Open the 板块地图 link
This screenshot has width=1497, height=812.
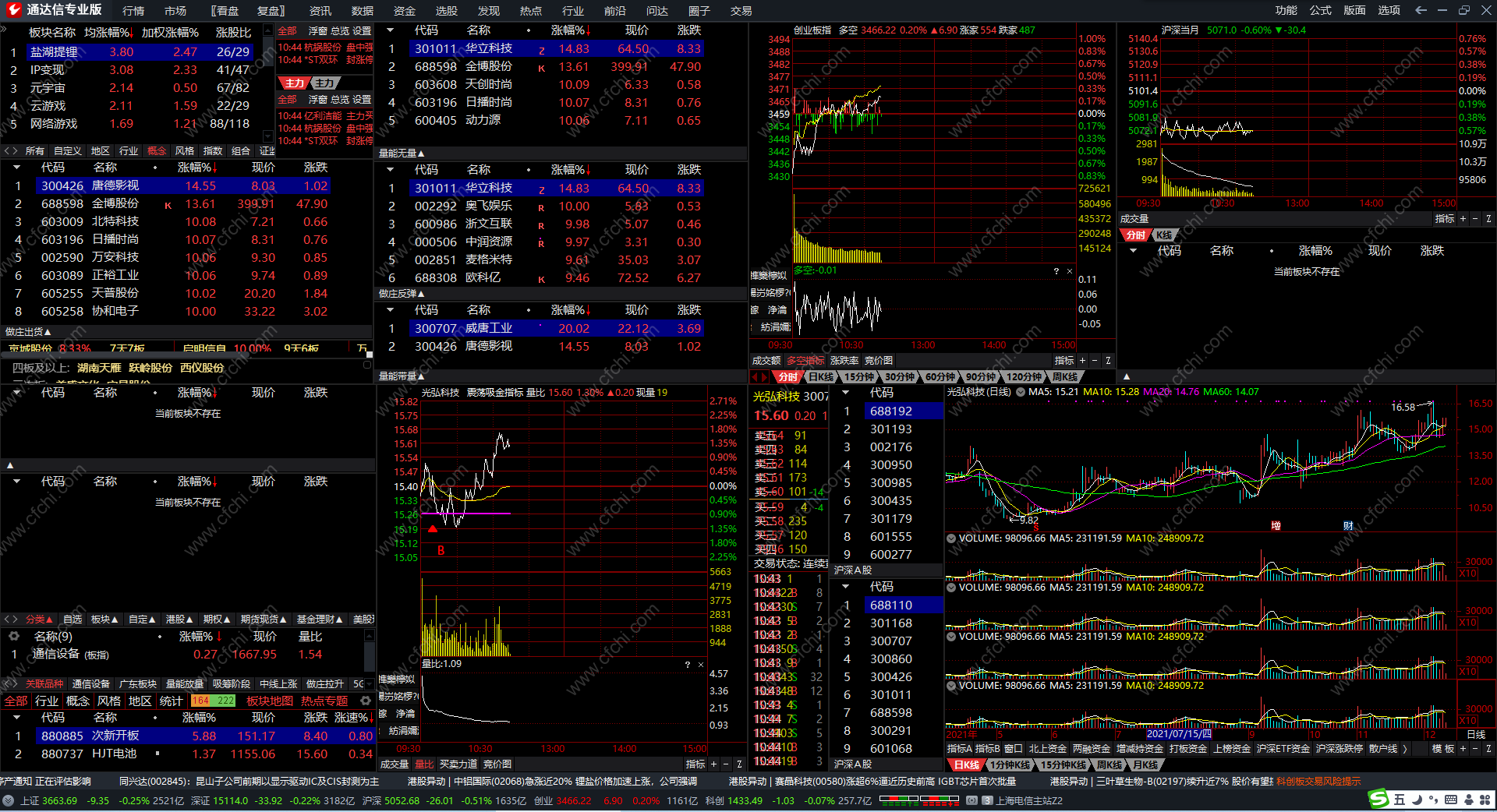270,701
